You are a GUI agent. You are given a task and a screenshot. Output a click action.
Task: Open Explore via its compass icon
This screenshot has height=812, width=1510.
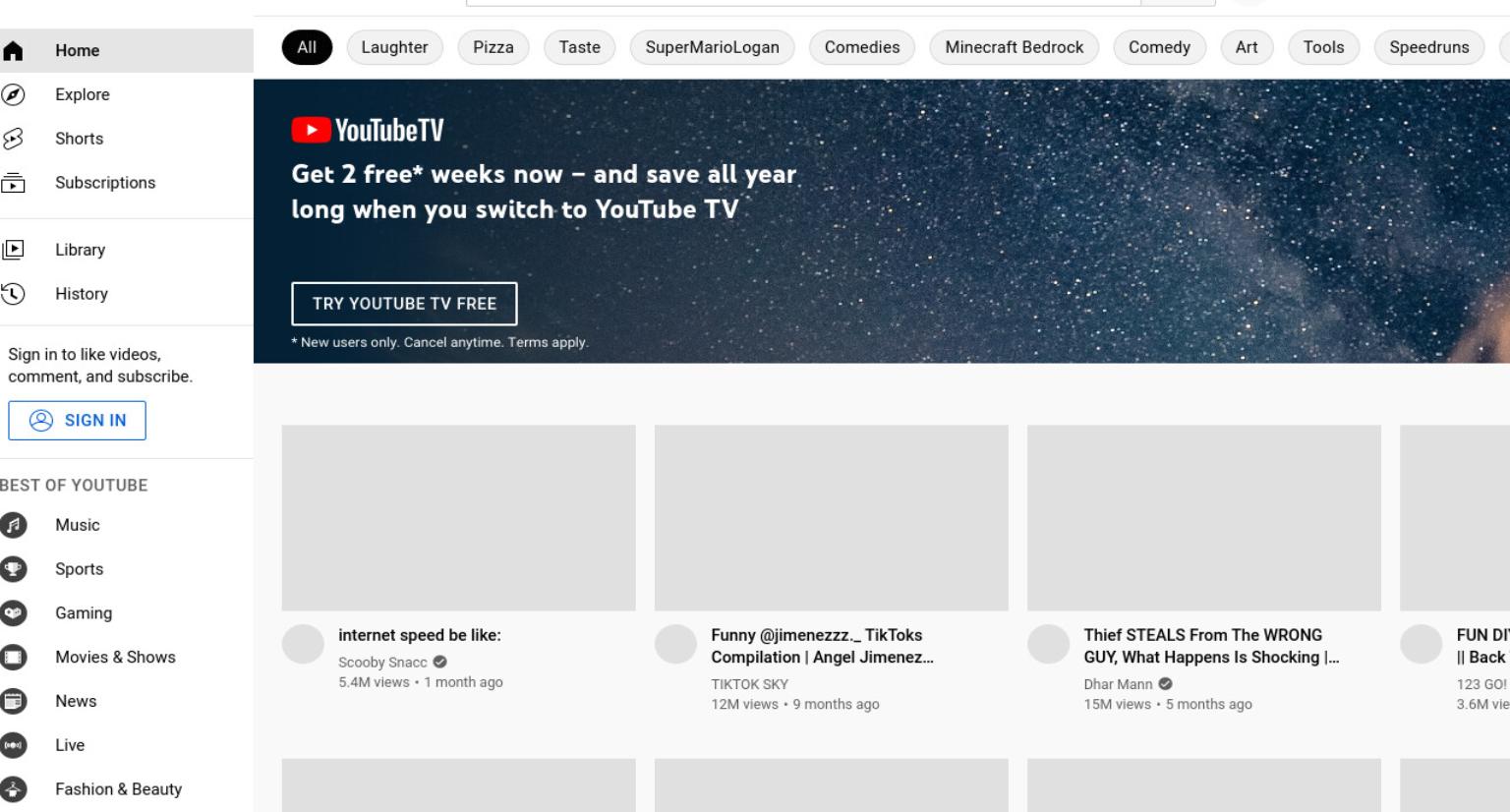pyautogui.click(x=13, y=94)
